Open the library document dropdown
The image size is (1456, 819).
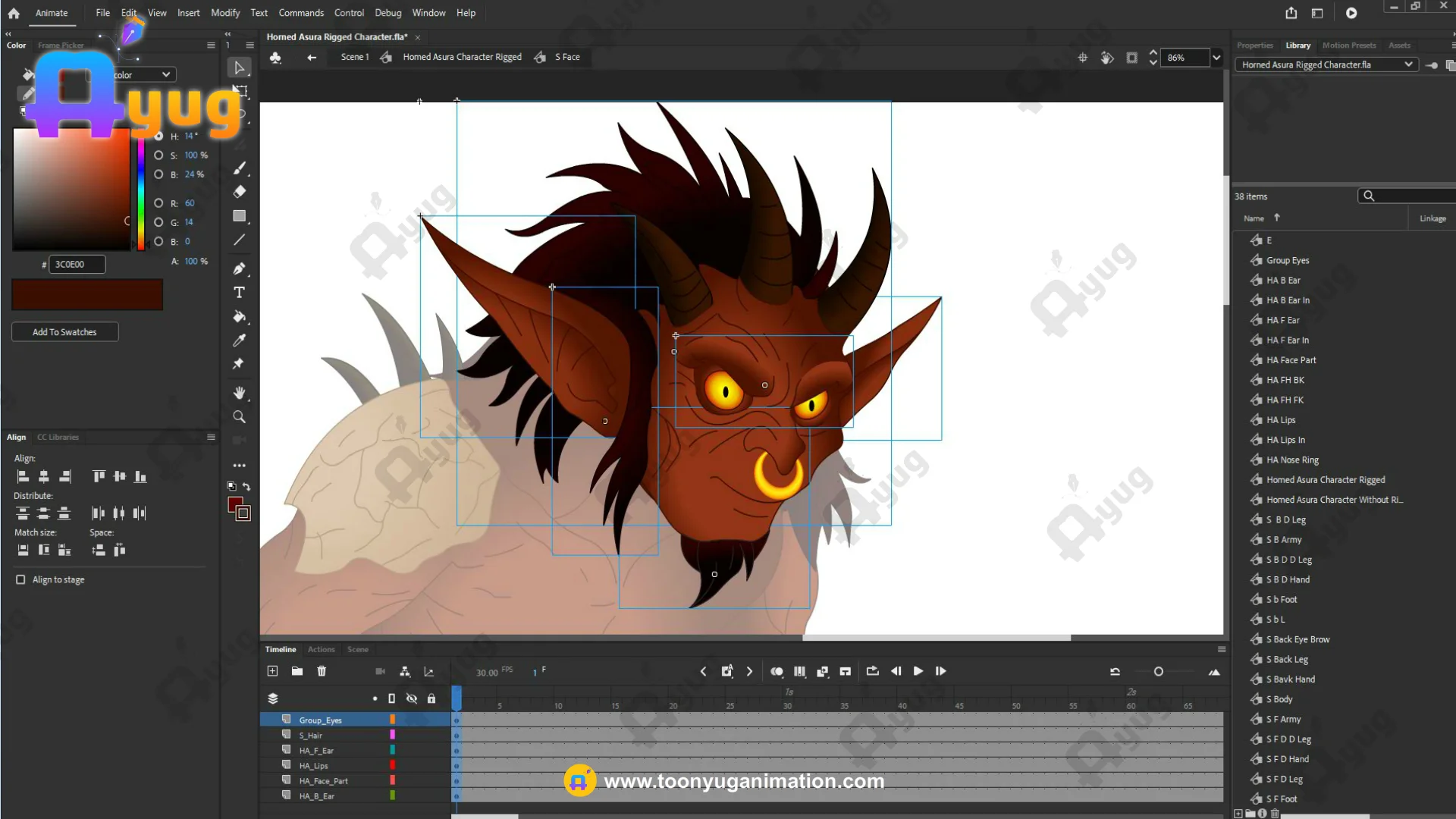click(1408, 64)
